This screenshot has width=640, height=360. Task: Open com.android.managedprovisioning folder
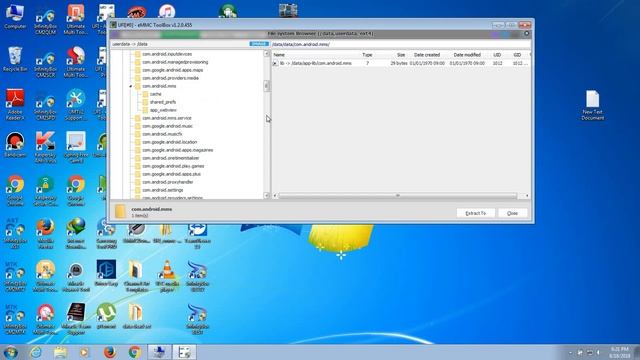(x=175, y=62)
